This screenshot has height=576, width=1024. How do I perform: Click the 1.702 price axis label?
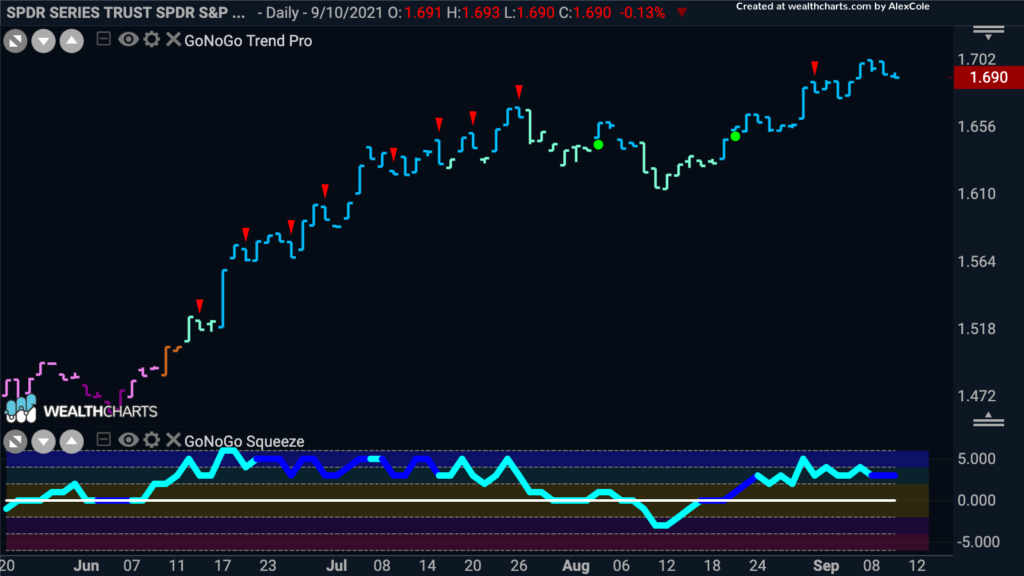976,59
